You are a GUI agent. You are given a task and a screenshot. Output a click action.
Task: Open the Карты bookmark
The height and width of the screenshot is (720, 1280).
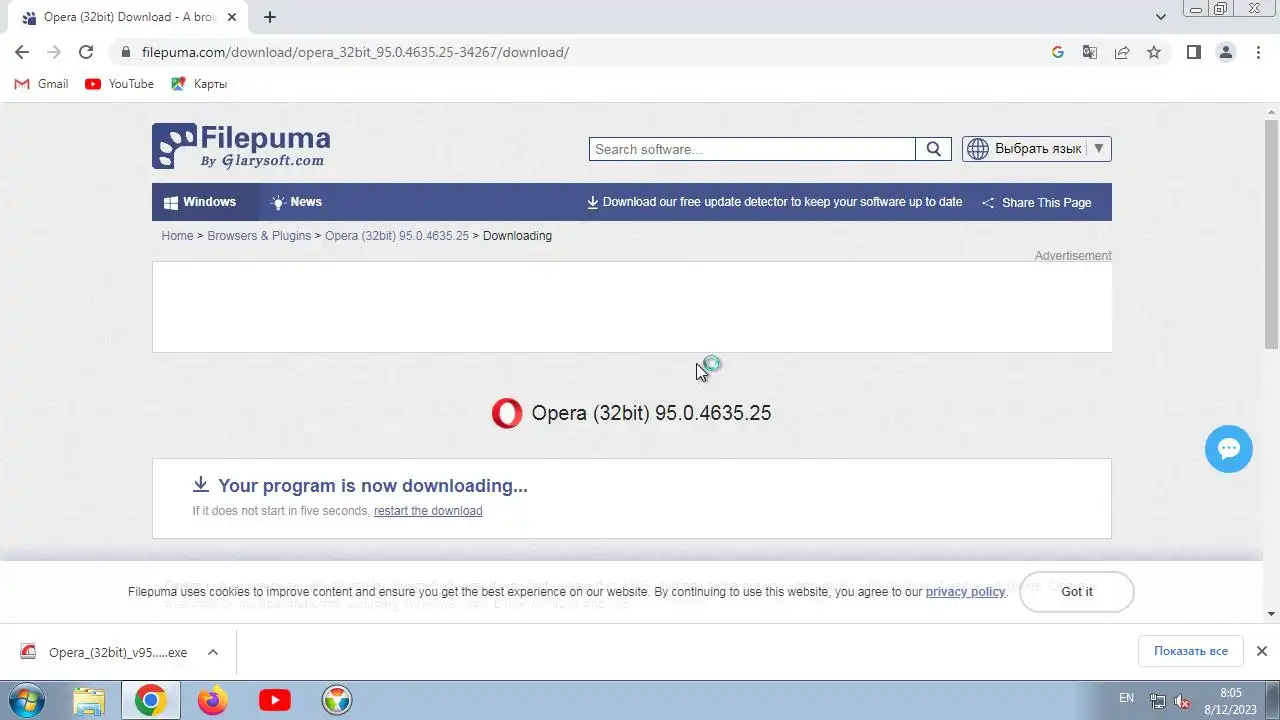[x=199, y=84]
